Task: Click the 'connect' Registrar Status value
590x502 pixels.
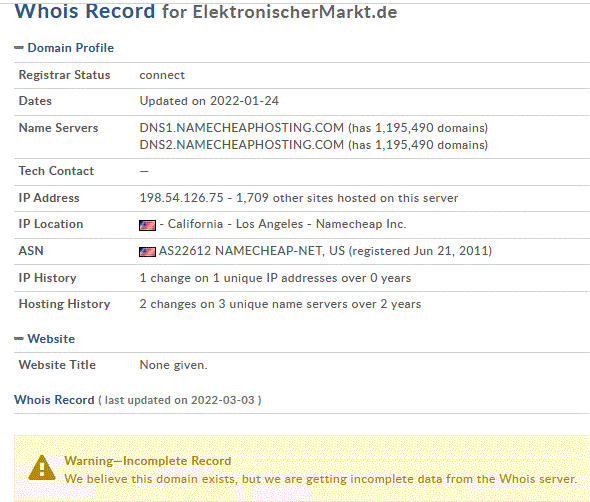Action: click(162, 75)
